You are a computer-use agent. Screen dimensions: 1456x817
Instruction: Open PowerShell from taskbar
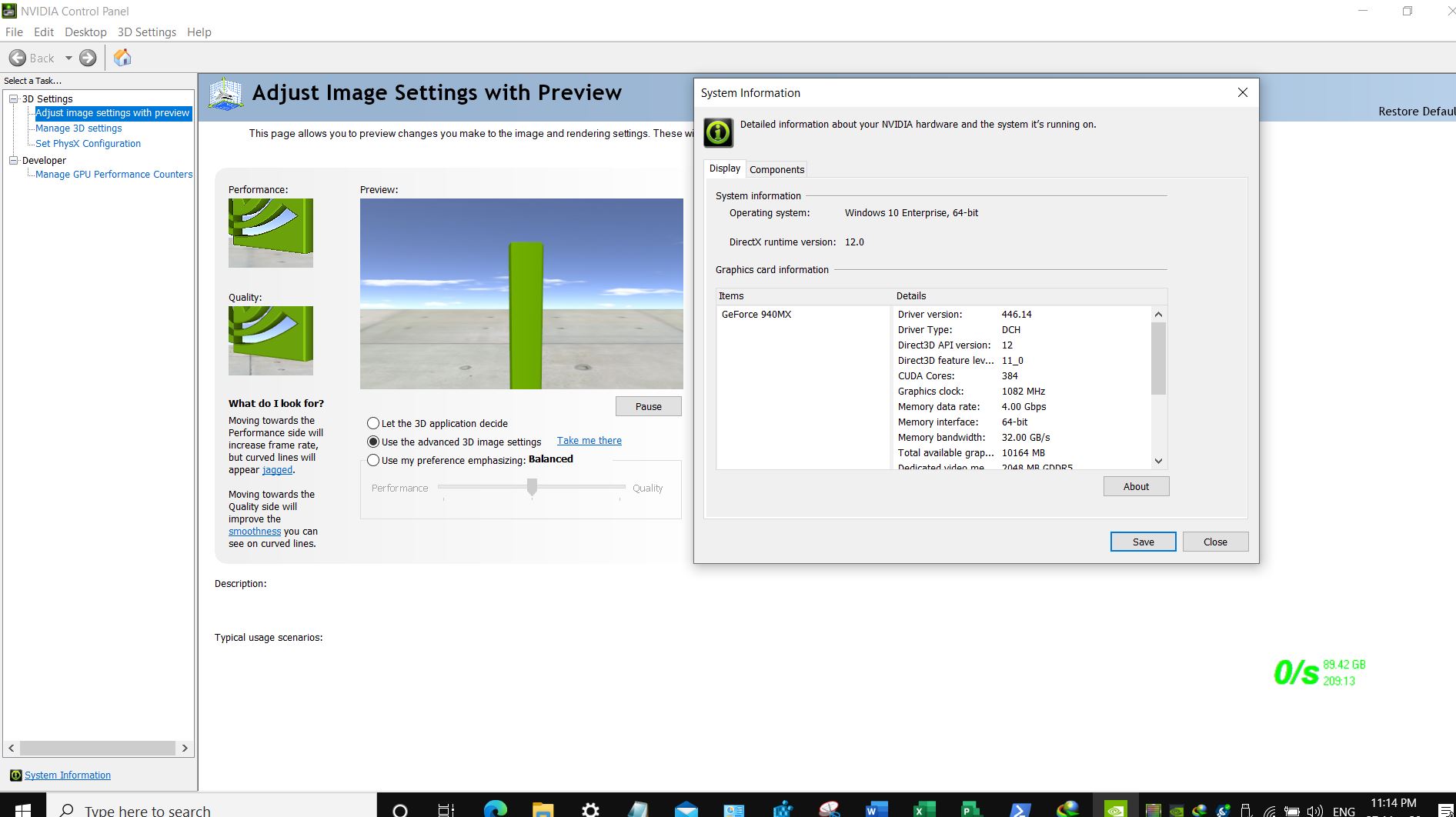(1020, 809)
